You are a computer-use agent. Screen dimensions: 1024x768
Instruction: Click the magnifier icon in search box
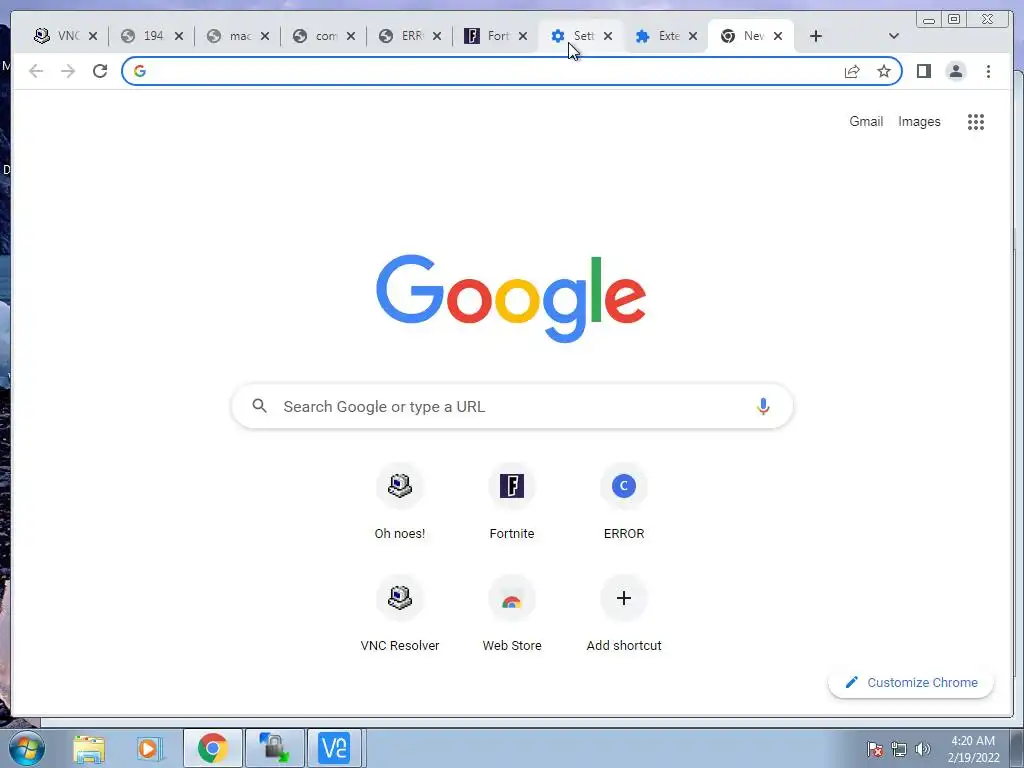point(259,406)
